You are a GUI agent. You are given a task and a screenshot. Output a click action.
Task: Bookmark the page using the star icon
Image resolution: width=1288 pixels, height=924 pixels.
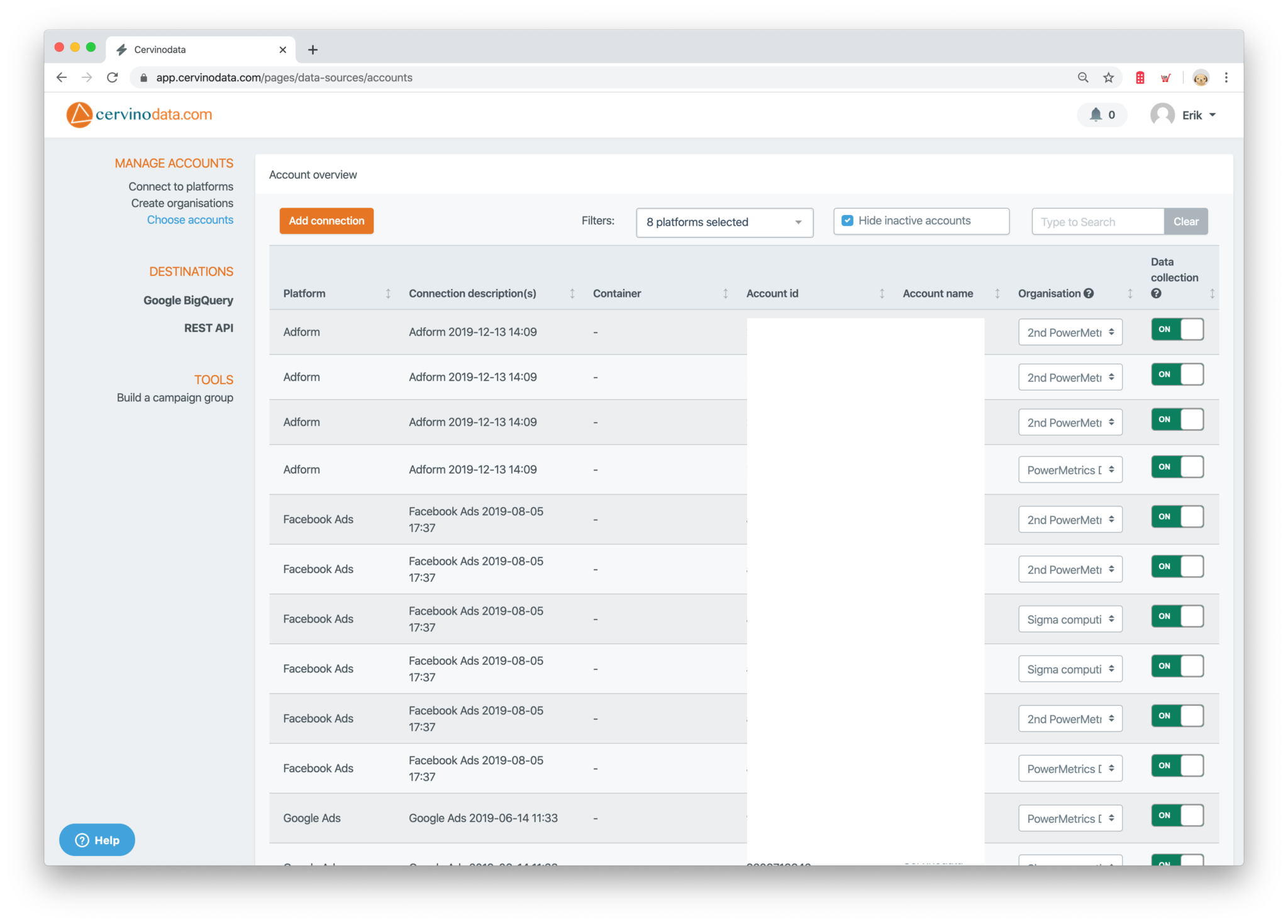1108,77
